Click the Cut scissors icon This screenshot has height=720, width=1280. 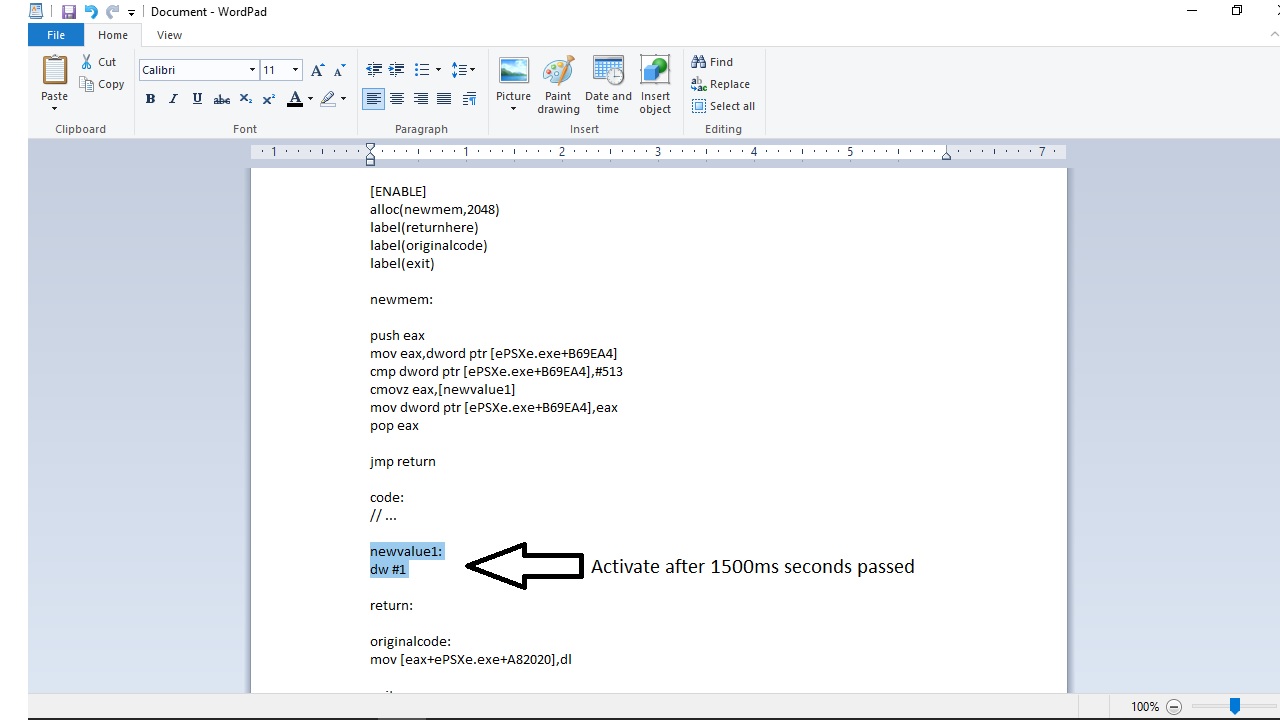(87, 62)
